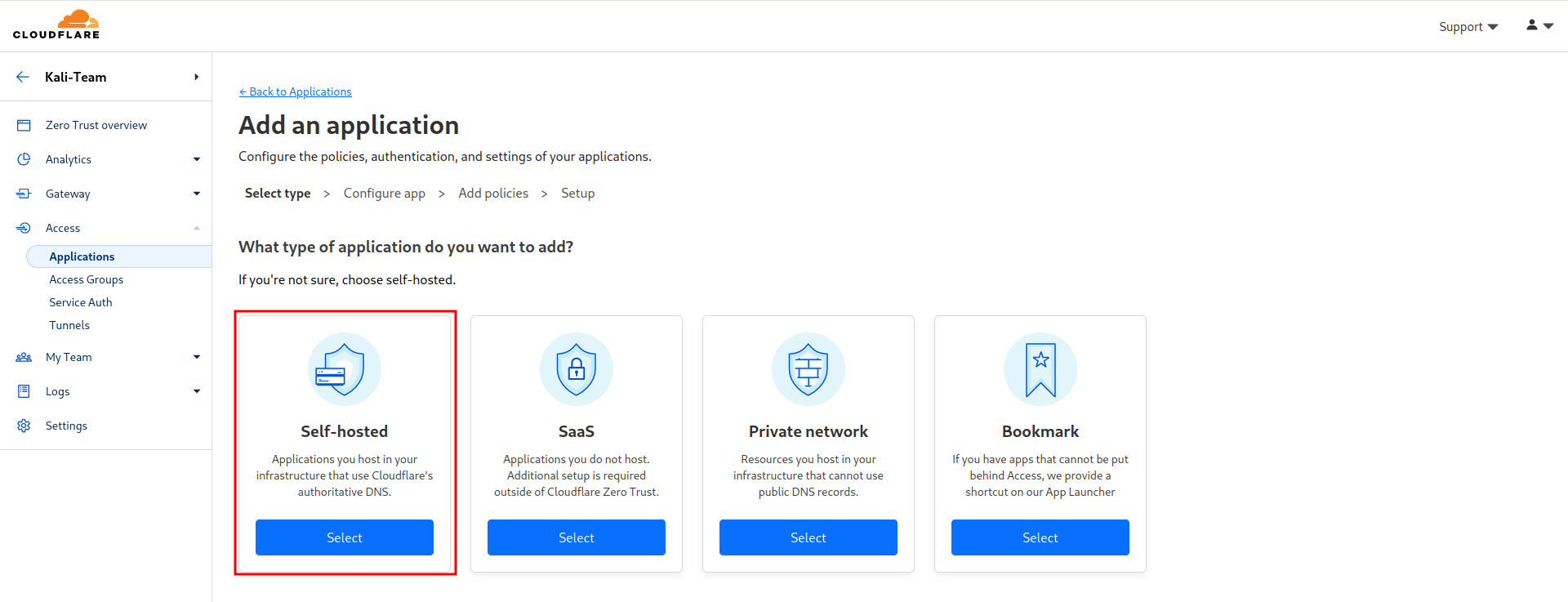Collapse the Access section arrow
This screenshot has width=1568, height=602.
197,228
